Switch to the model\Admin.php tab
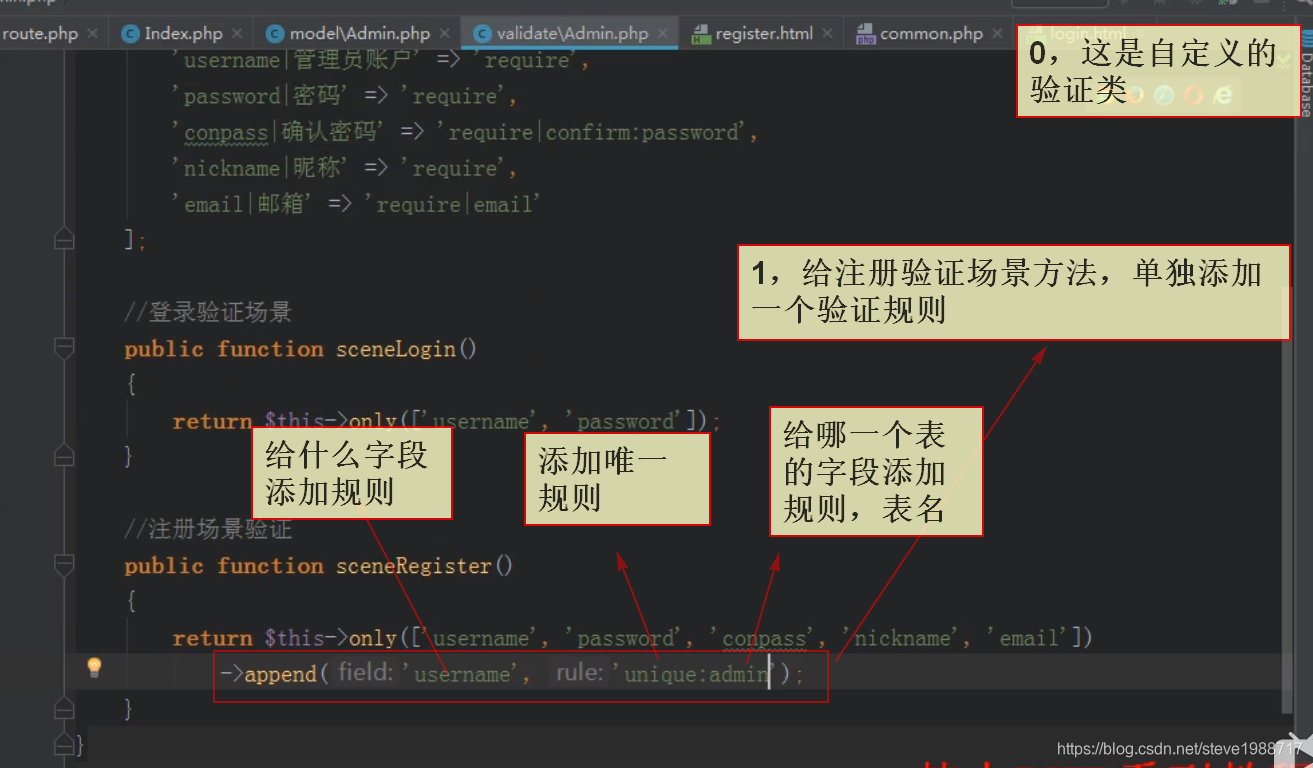The width and height of the screenshot is (1313, 768). [x=360, y=33]
